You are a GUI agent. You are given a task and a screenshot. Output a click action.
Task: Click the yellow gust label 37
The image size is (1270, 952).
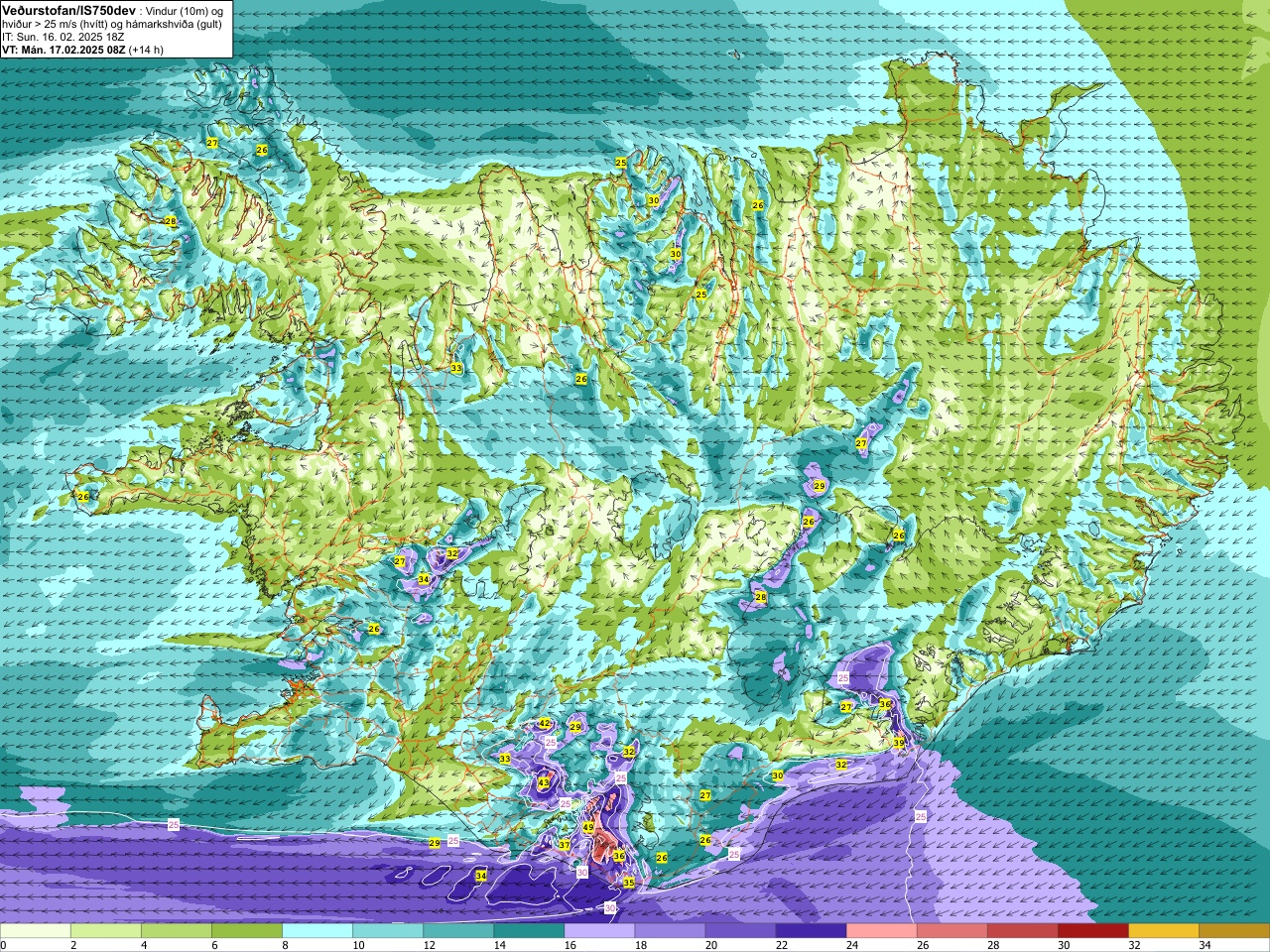pyautogui.click(x=565, y=845)
